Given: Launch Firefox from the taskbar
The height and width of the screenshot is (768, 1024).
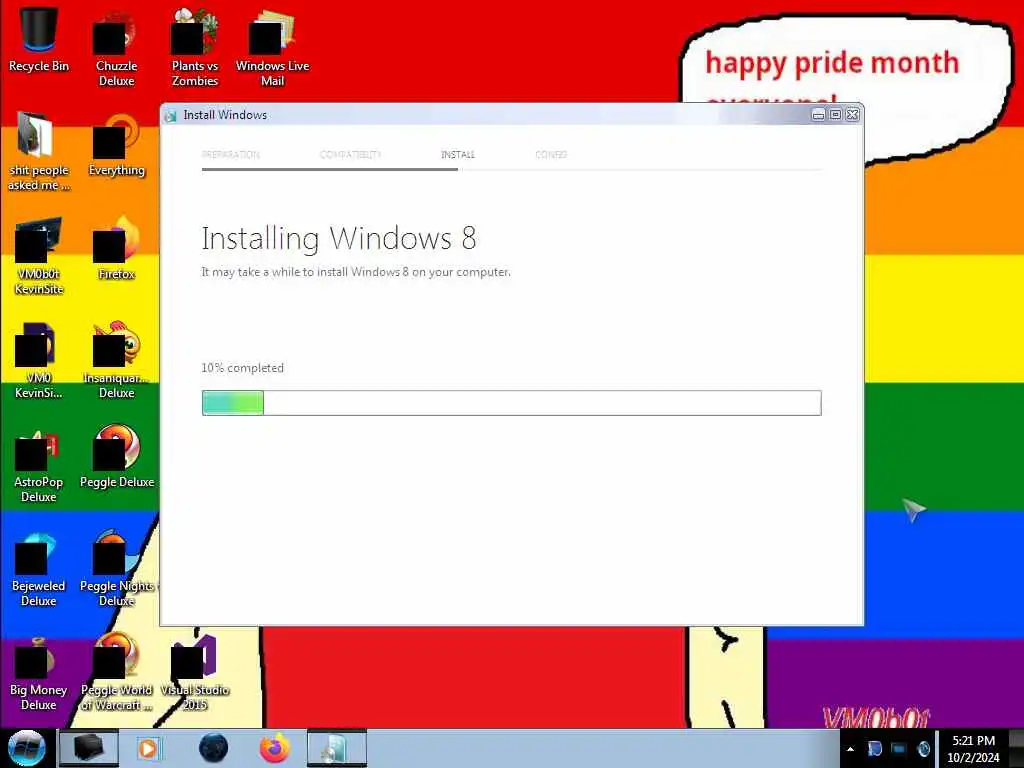Looking at the screenshot, I should [x=275, y=748].
